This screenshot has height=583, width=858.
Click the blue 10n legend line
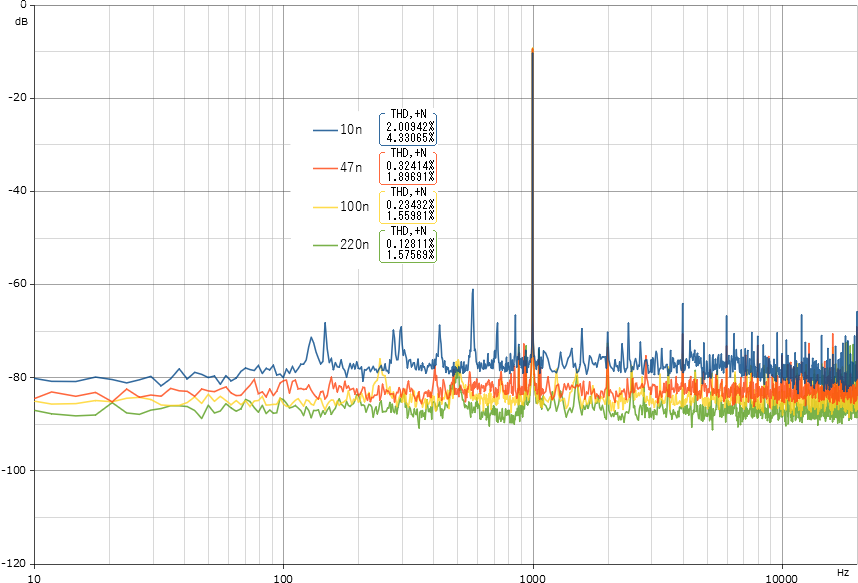[x=325, y=130]
